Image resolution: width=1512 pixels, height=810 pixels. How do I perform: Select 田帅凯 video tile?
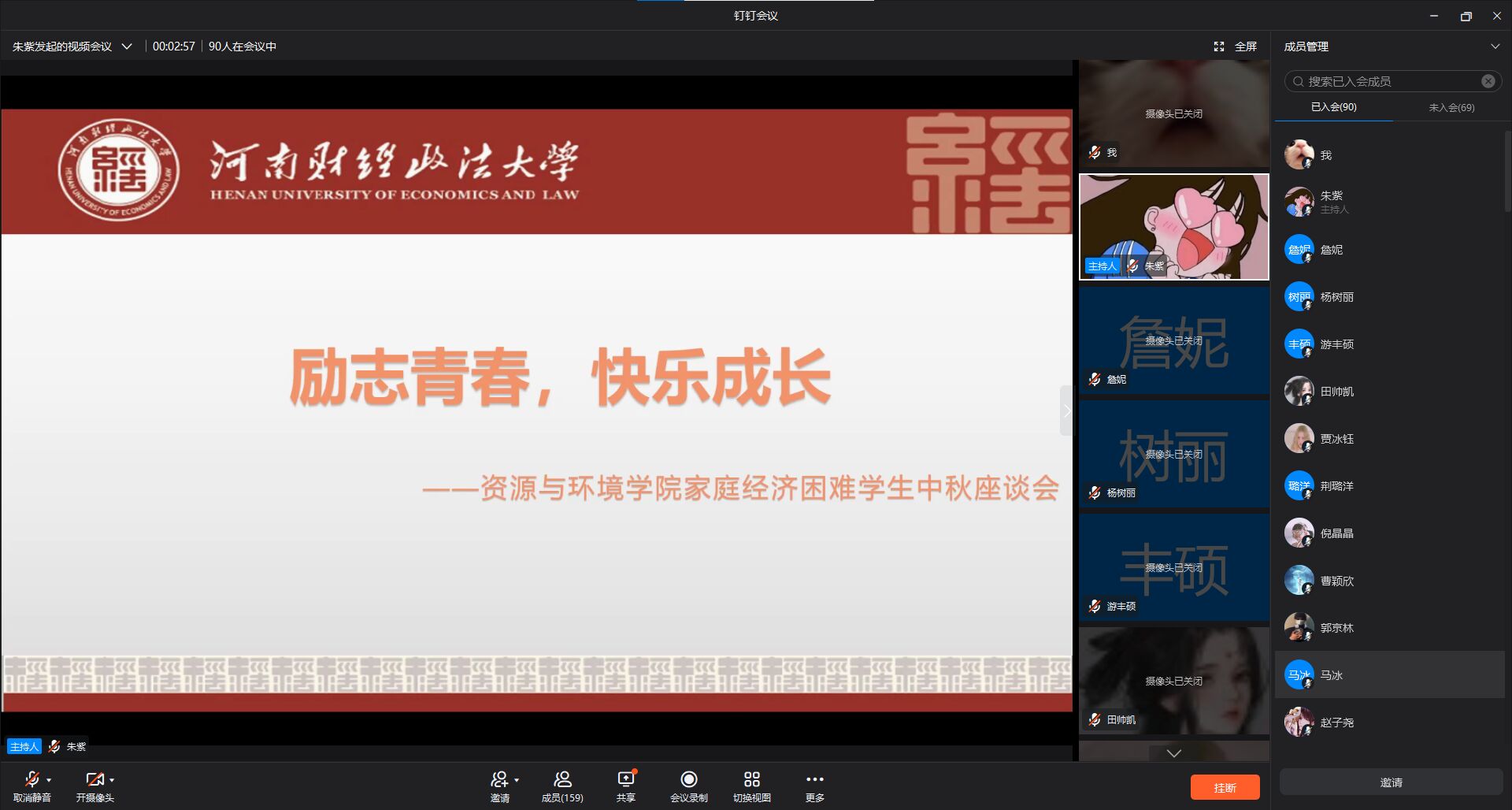pyautogui.click(x=1173, y=681)
